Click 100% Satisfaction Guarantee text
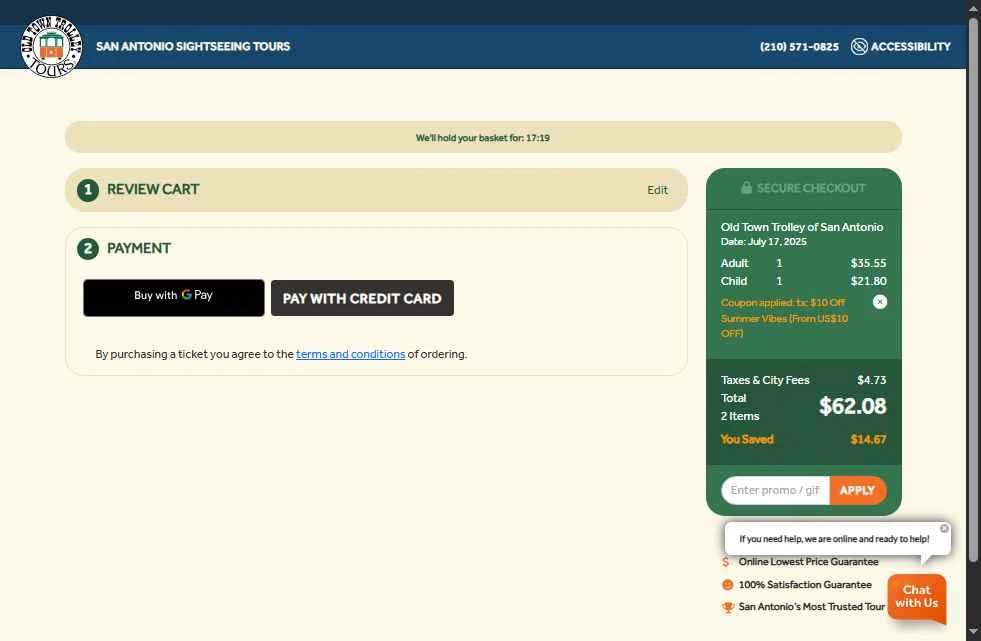 click(805, 585)
